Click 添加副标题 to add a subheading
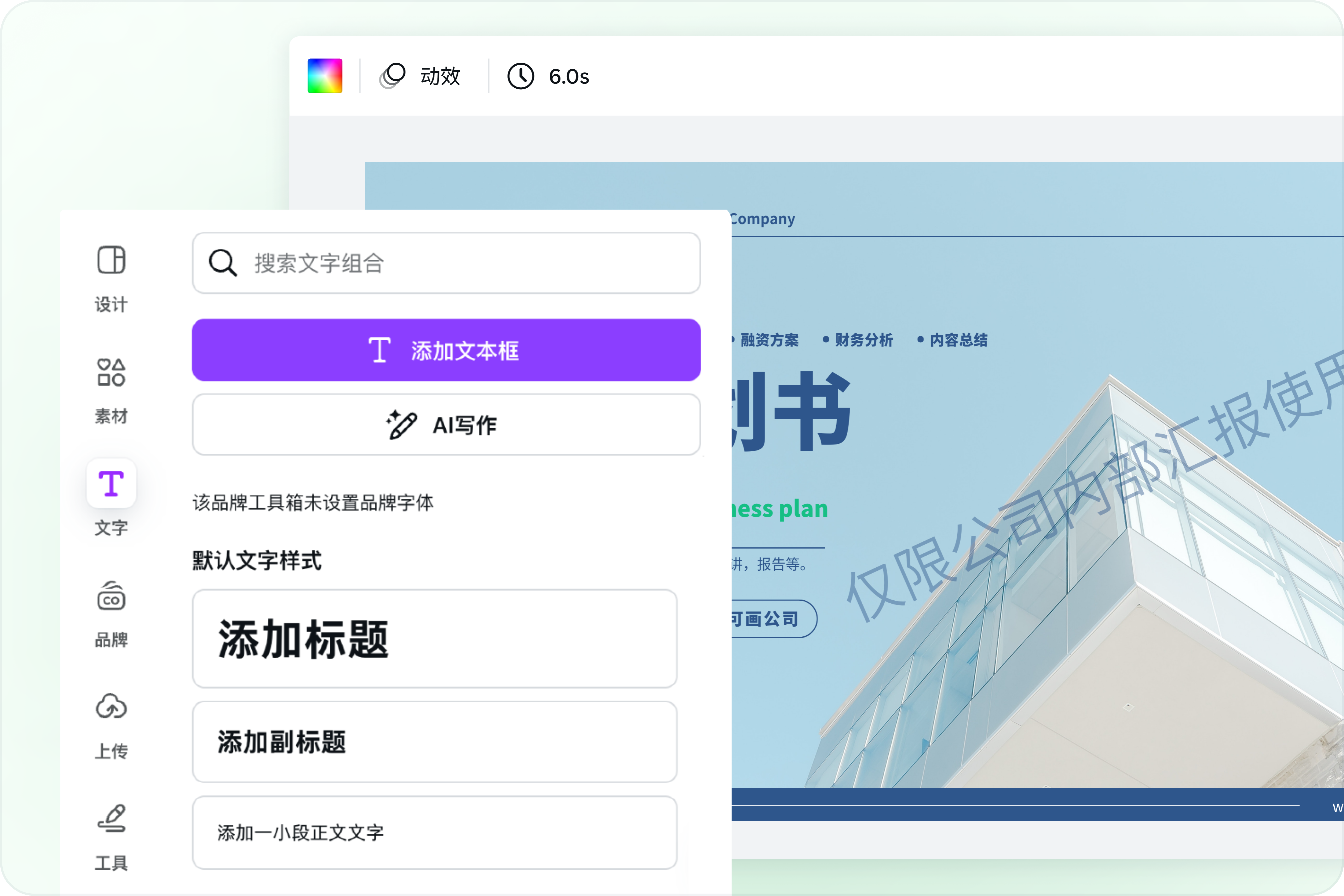The height and width of the screenshot is (896, 1344). 435,742
